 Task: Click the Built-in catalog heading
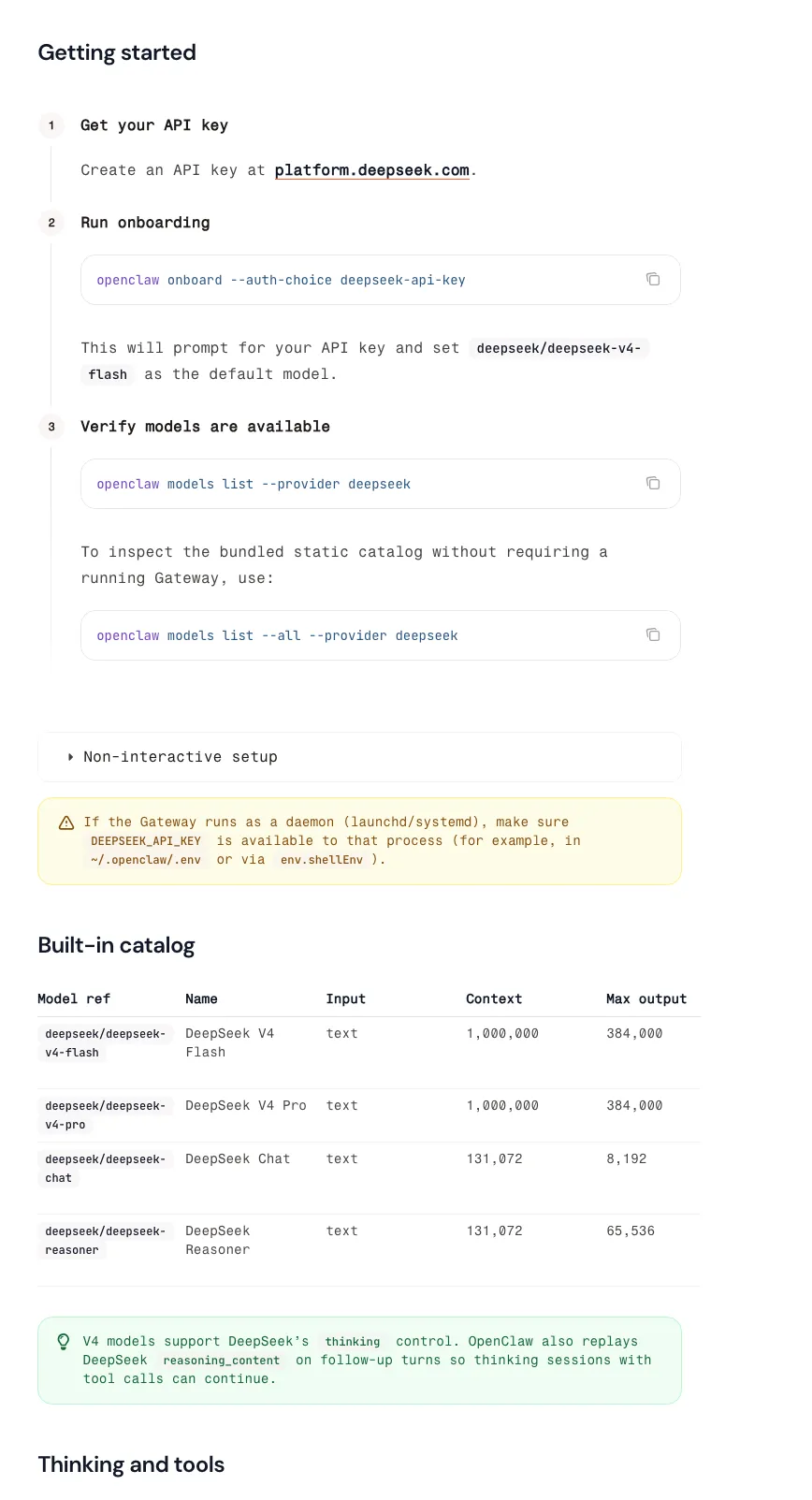[x=116, y=945]
